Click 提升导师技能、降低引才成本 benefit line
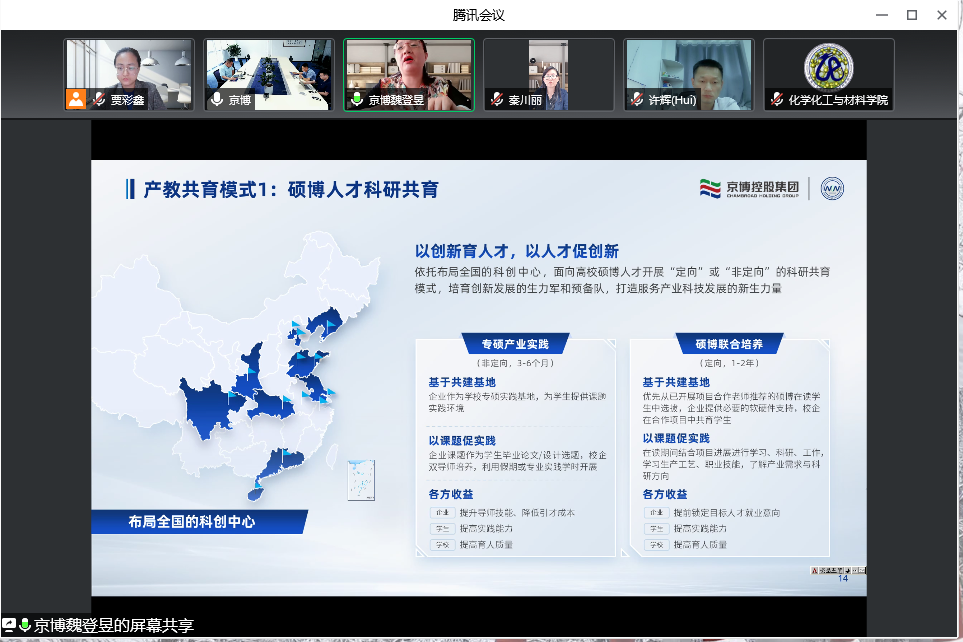The width and height of the screenshot is (963, 642). click(x=517, y=512)
